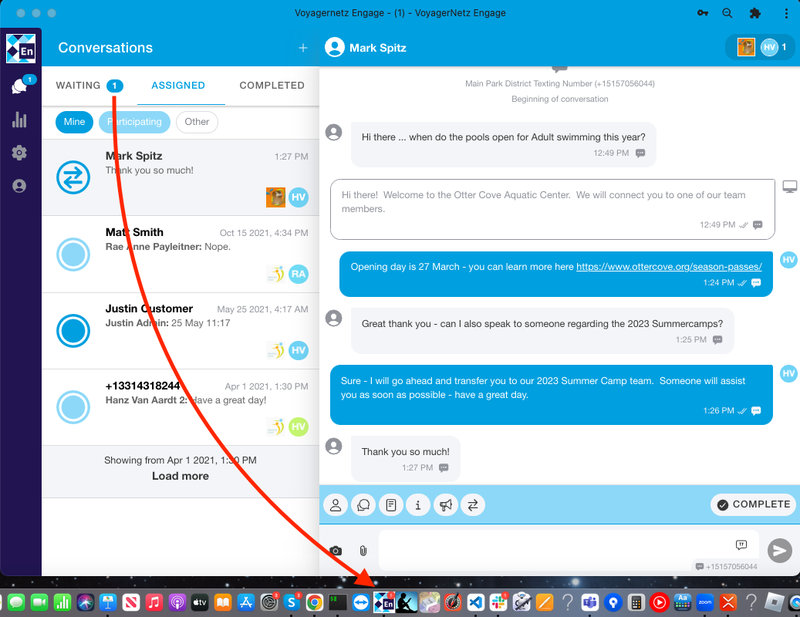Send the message with paper plane button
800x617 pixels.
tap(780, 551)
